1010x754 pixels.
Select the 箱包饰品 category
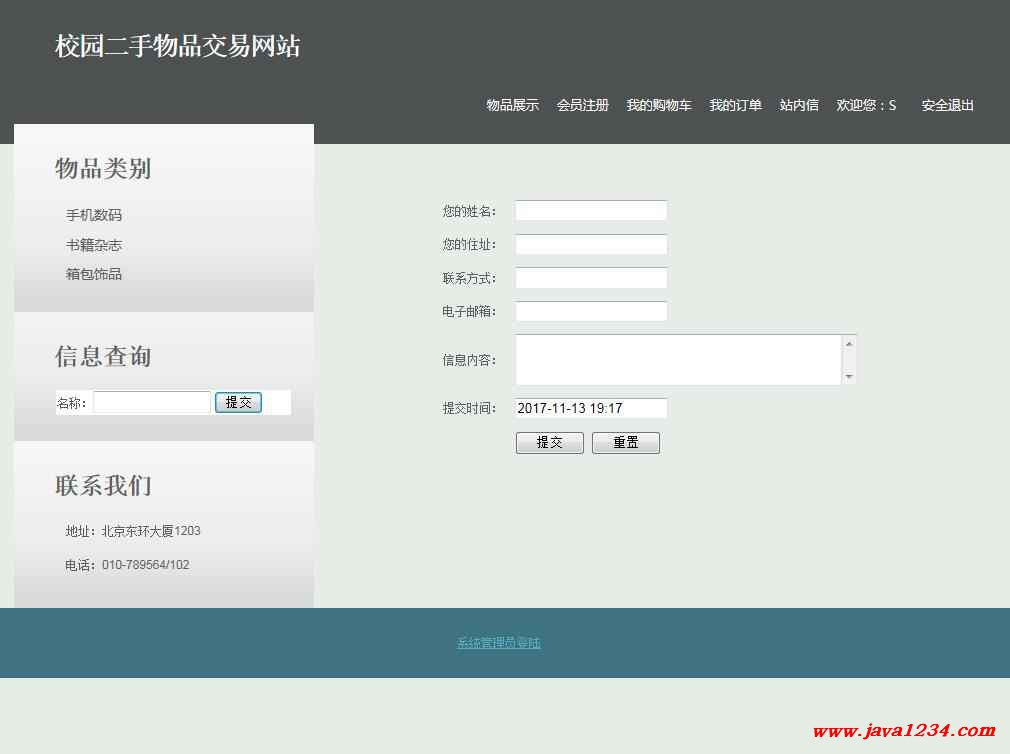point(94,274)
